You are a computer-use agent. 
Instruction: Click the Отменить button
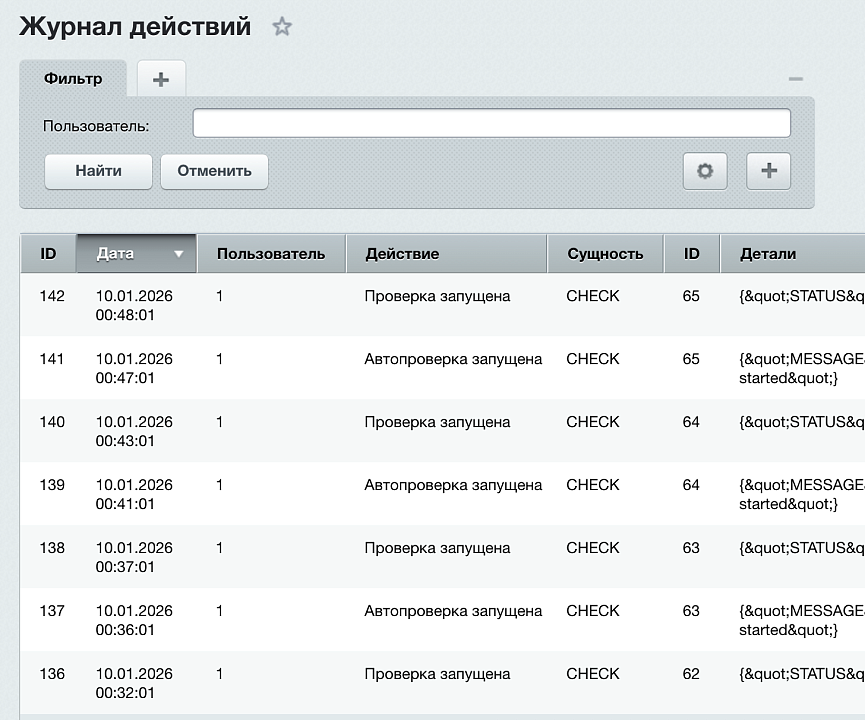(x=214, y=172)
